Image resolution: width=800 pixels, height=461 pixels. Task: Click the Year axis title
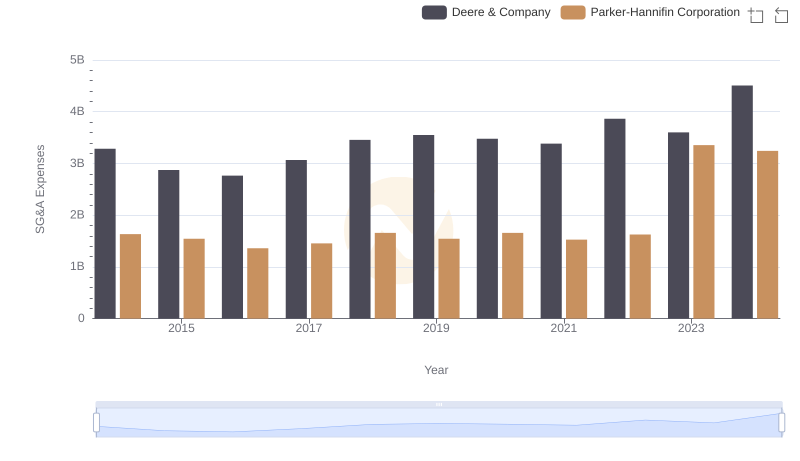pos(436,370)
